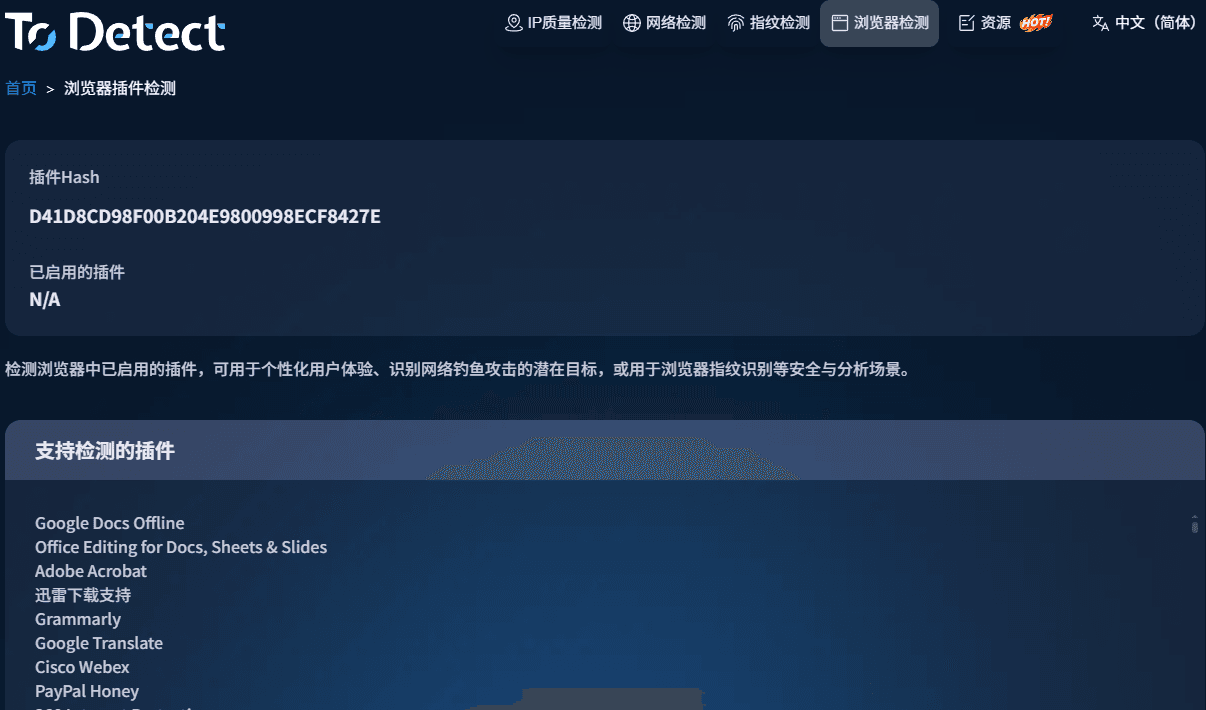The image size is (1206, 710).
Task: Click PayPal Honey in the plugin list
Action: pos(87,691)
